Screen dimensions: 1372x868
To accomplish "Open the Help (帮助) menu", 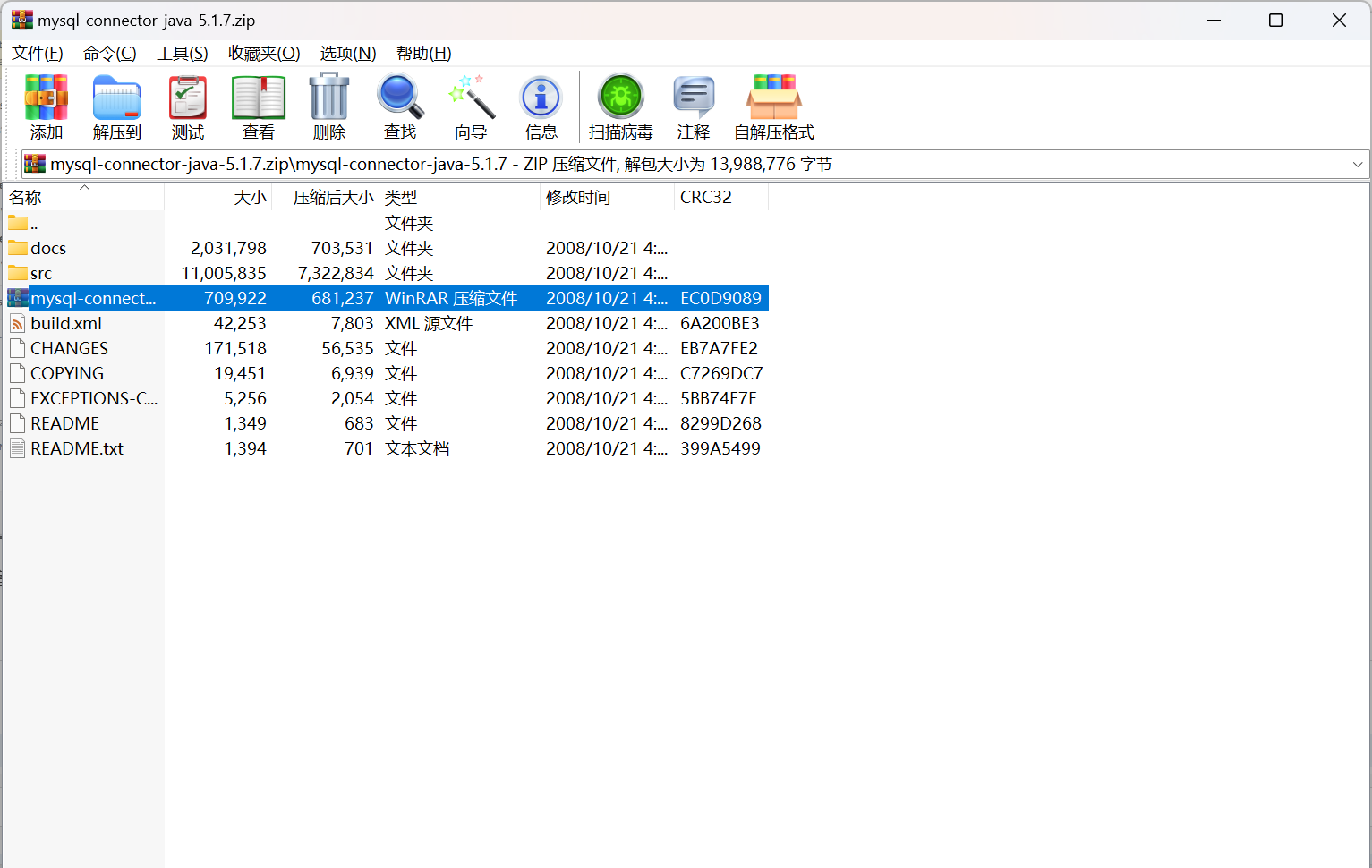I will pos(424,54).
